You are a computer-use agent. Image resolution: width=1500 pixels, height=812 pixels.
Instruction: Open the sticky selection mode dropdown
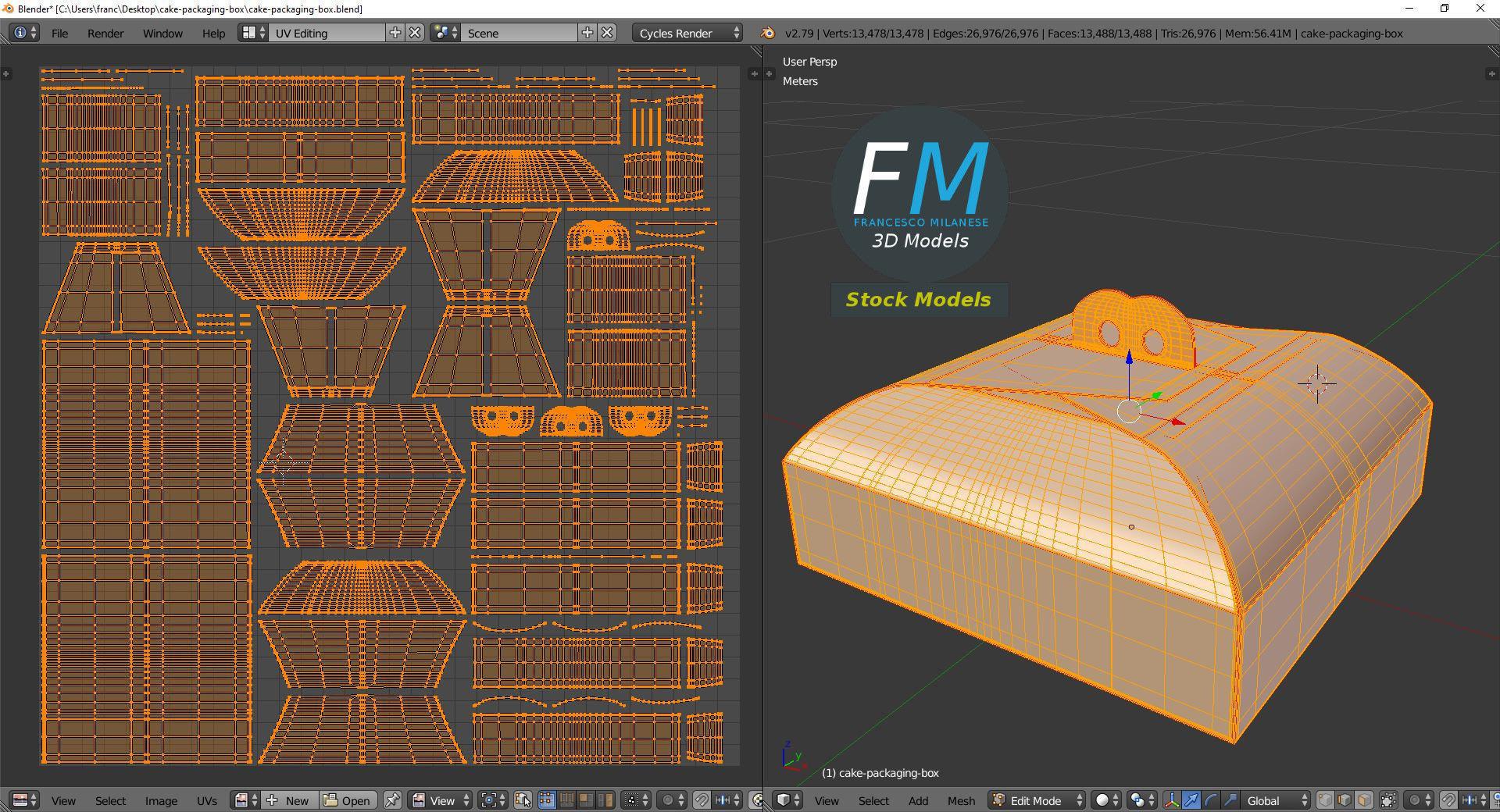click(x=635, y=800)
